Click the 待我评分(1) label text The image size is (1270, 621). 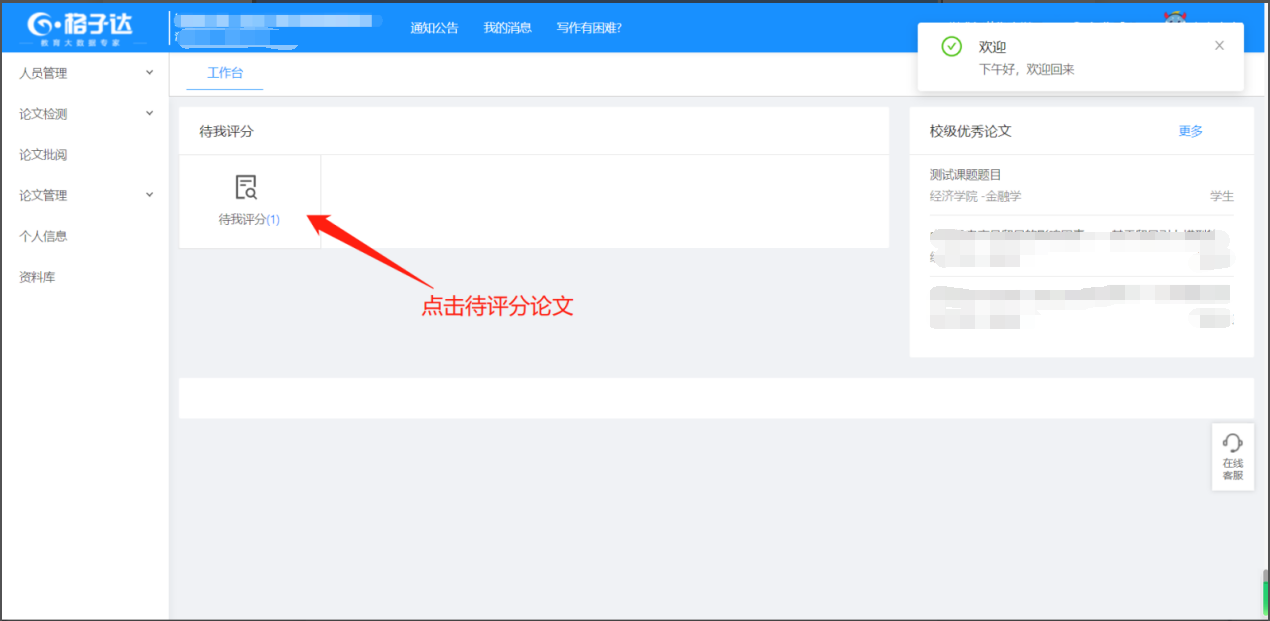tap(249, 219)
